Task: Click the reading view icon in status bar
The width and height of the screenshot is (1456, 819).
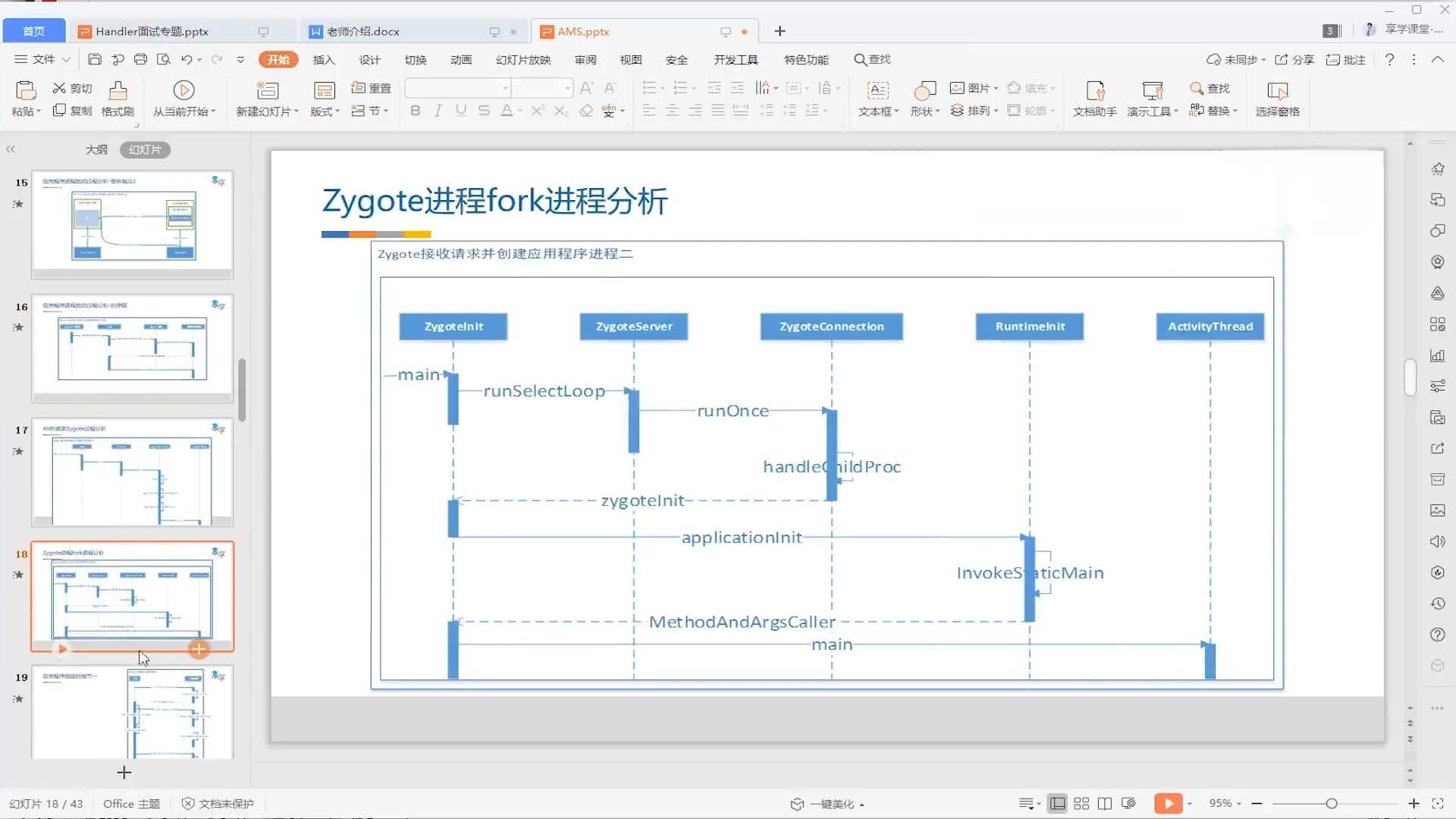Action: click(1105, 803)
